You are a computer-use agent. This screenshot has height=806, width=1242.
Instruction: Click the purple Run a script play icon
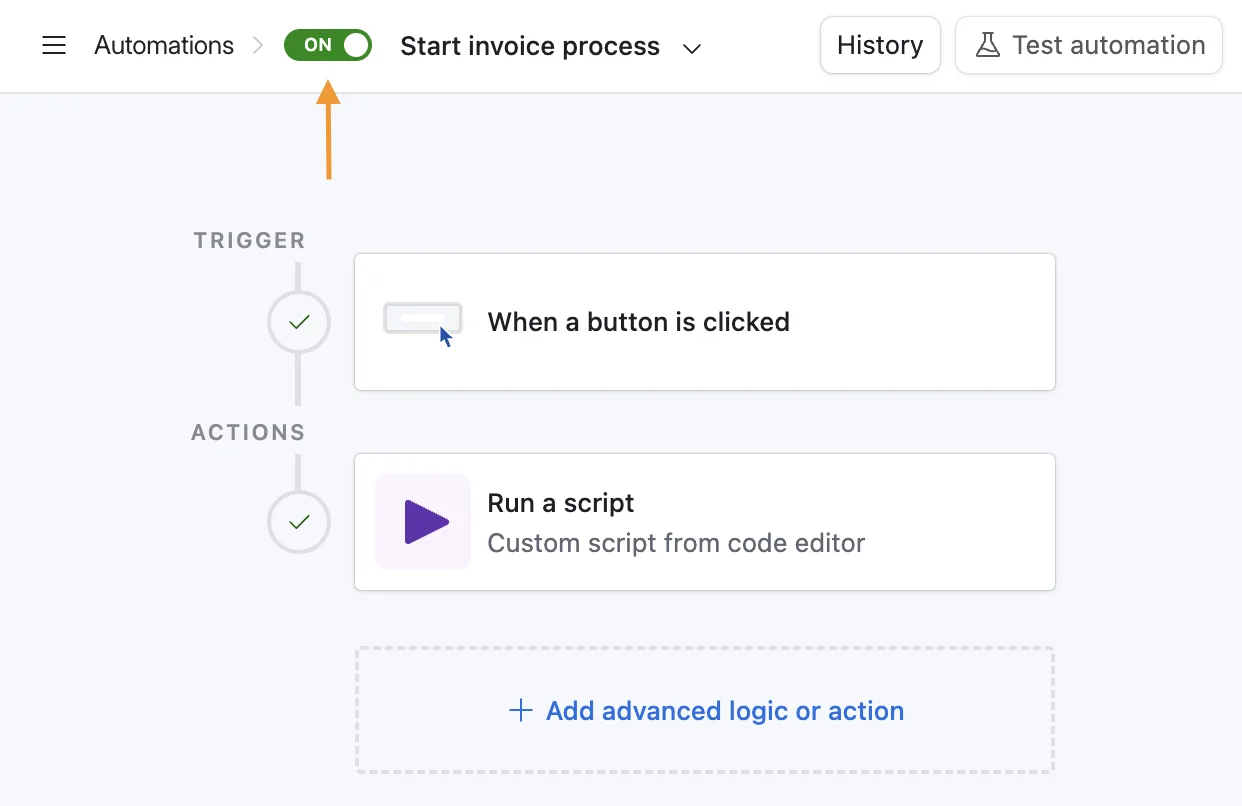(422, 522)
